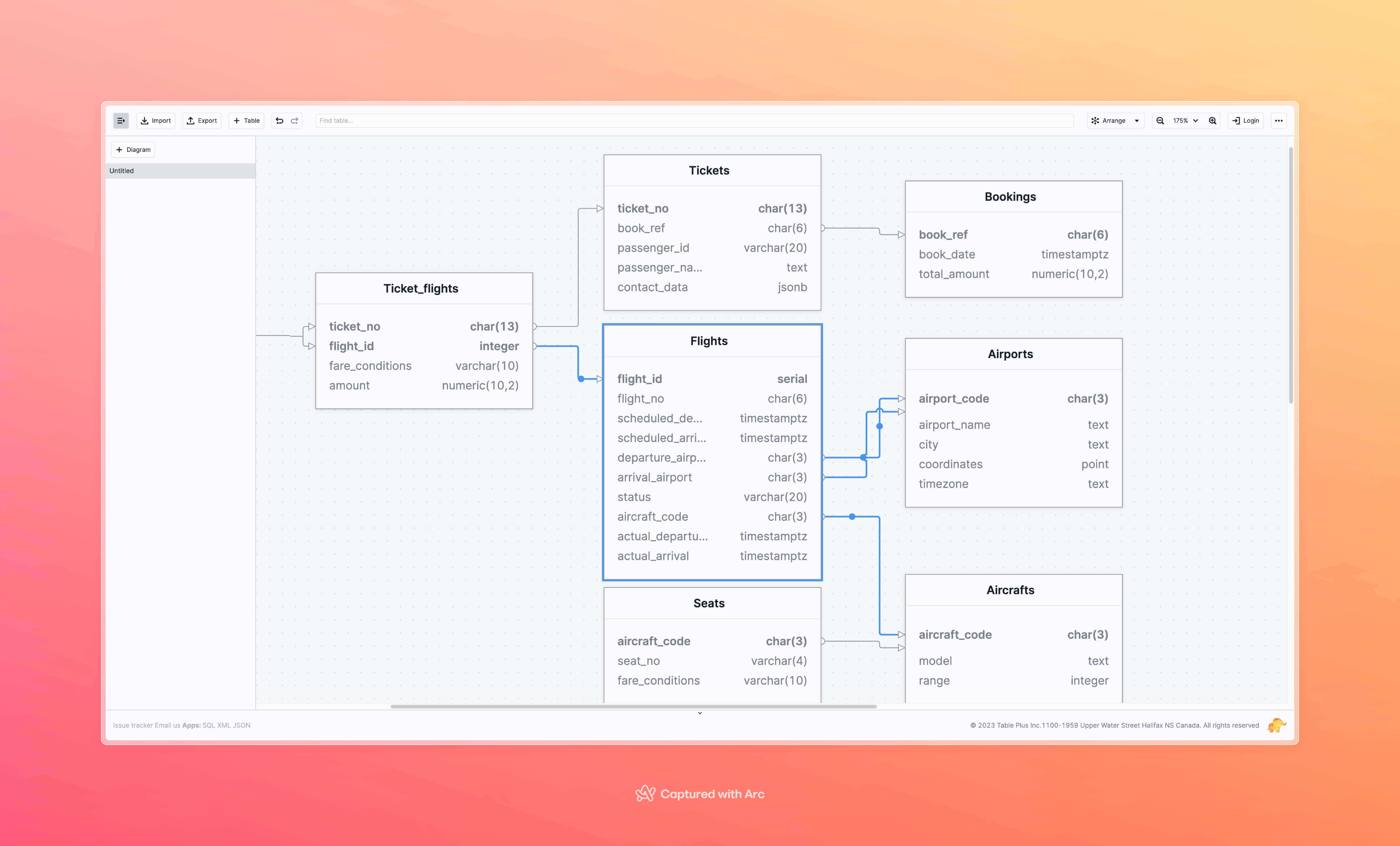Click the Redo arrow icon
The image size is (1400, 846).
294,121
